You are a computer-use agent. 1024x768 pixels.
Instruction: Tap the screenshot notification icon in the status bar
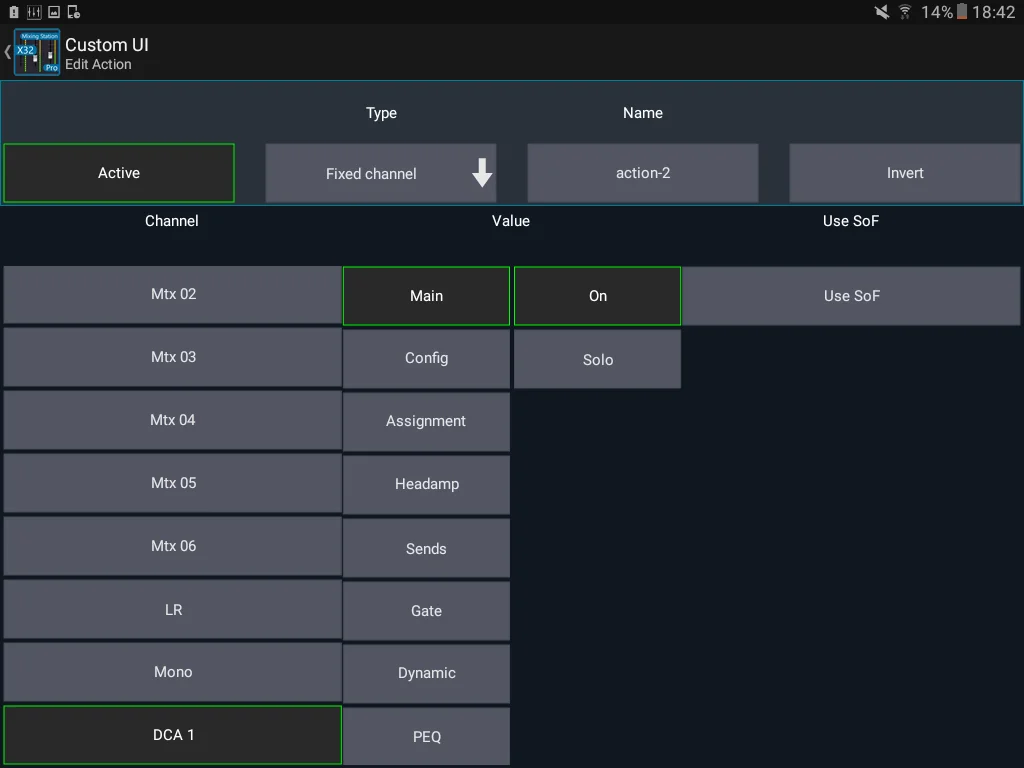[x=74, y=12]
